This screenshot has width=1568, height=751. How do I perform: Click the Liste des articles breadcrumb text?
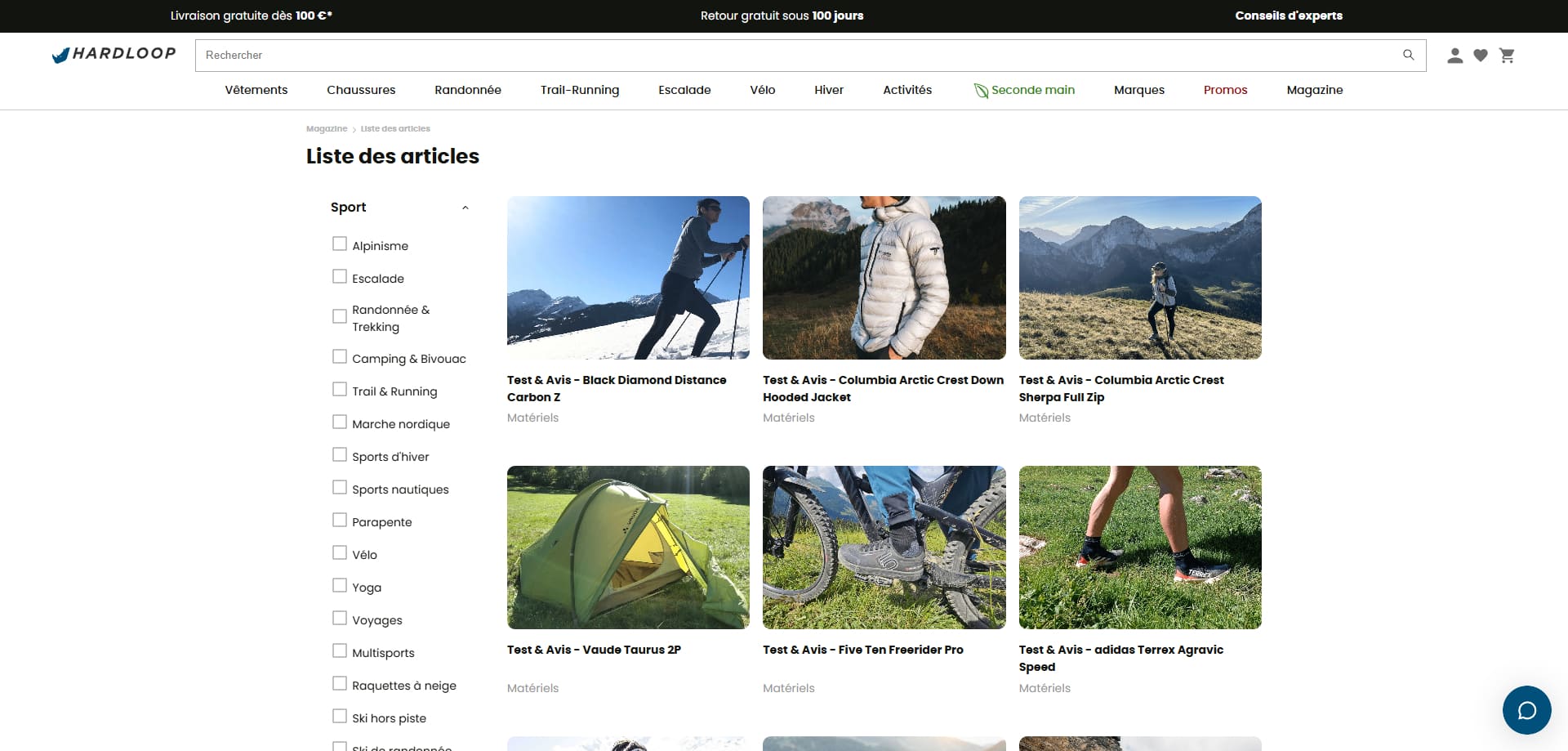[x=395, y=129]
